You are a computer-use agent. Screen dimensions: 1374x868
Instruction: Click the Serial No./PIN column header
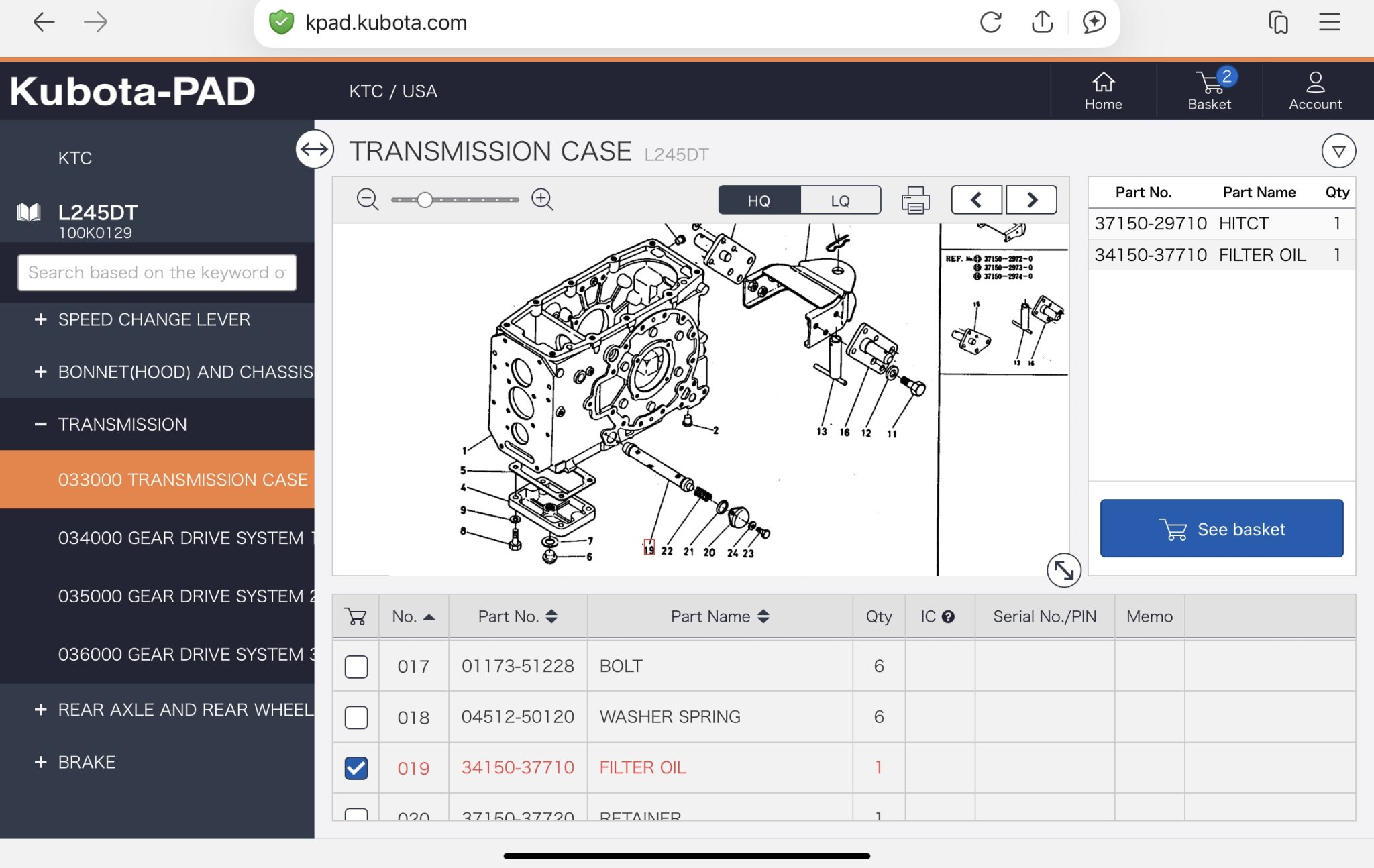point(1045,616)
